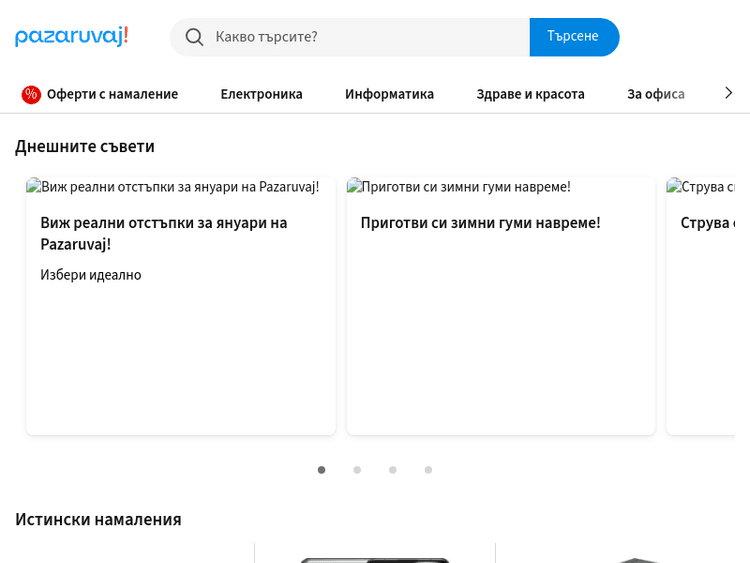750x563 pixels.
Task: Select the fourth carousel dot
Action: (x=428, y=470)
